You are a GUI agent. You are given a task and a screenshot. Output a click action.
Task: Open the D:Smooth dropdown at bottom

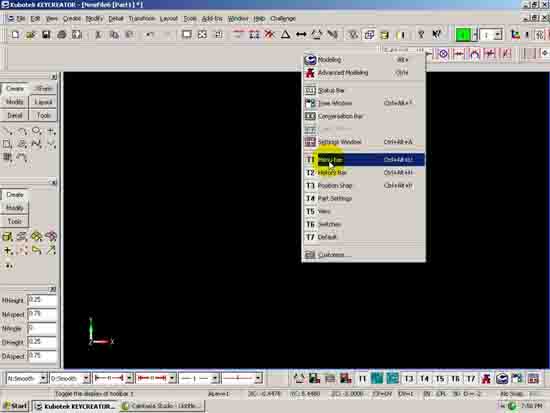(x=70, y=378)
